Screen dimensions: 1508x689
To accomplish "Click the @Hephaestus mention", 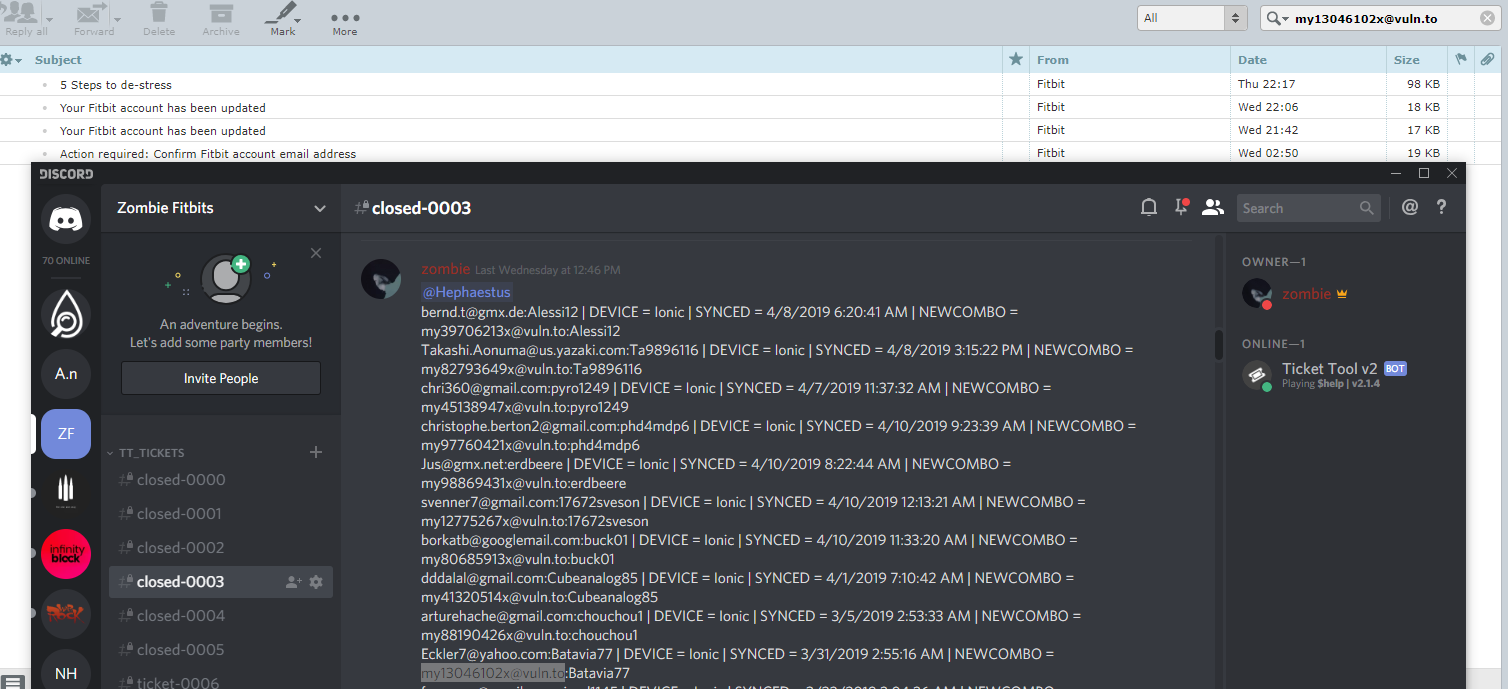I will coord(466,292).
